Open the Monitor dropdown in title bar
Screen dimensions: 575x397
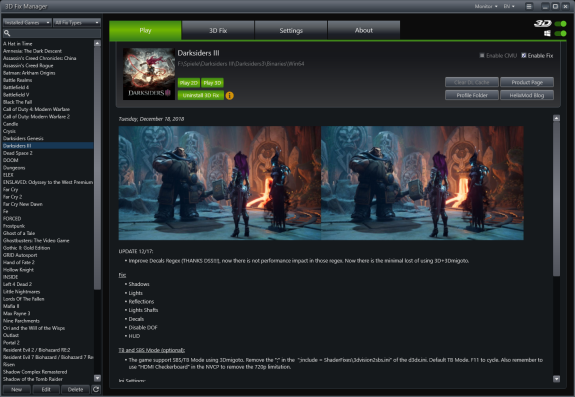[x=486, y=6]
